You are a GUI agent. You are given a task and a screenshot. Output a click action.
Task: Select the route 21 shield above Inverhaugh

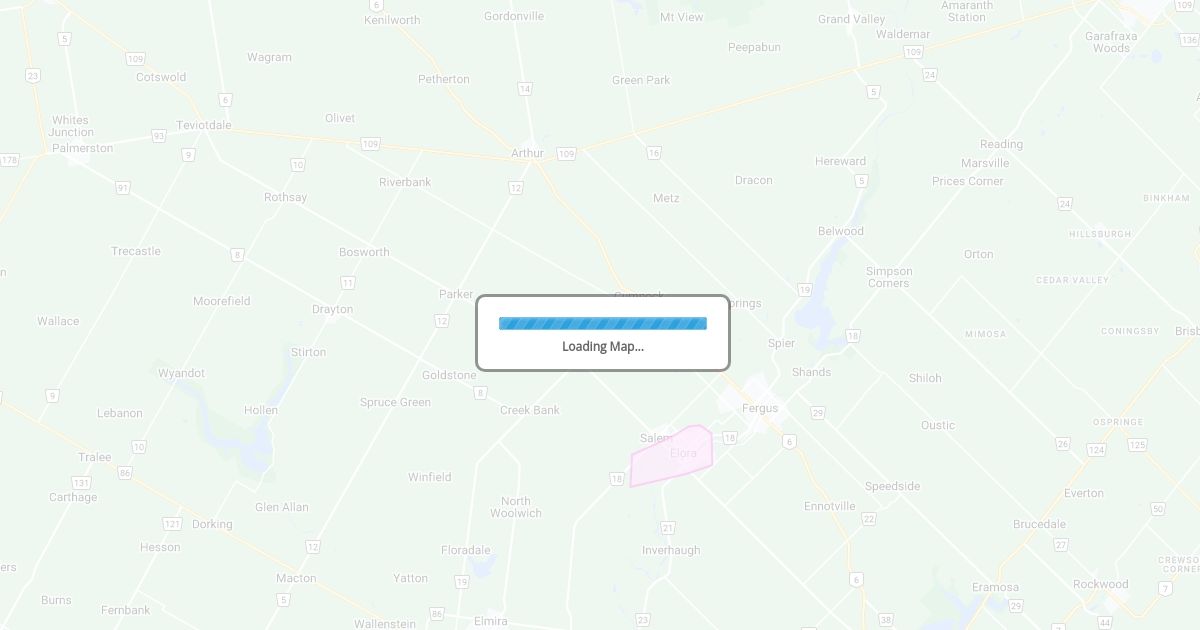point(668,528)
